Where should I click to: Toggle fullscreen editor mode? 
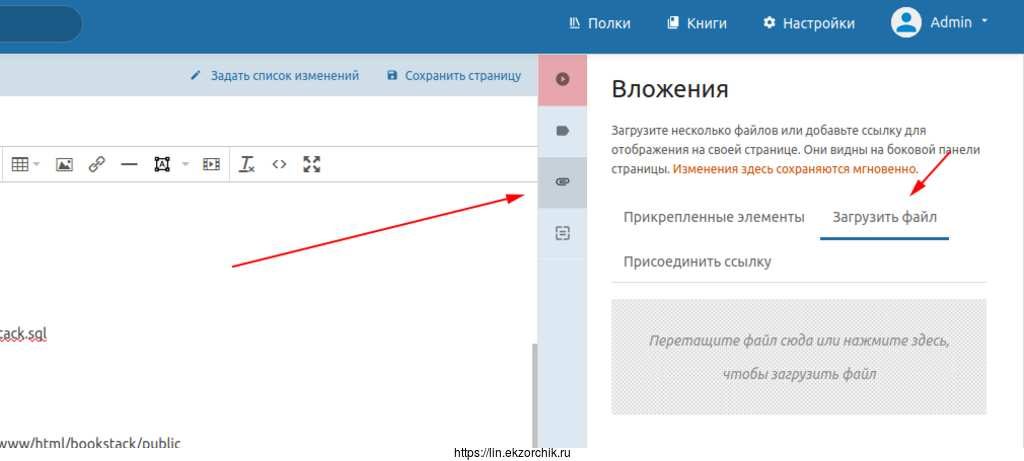coord(312,164)
